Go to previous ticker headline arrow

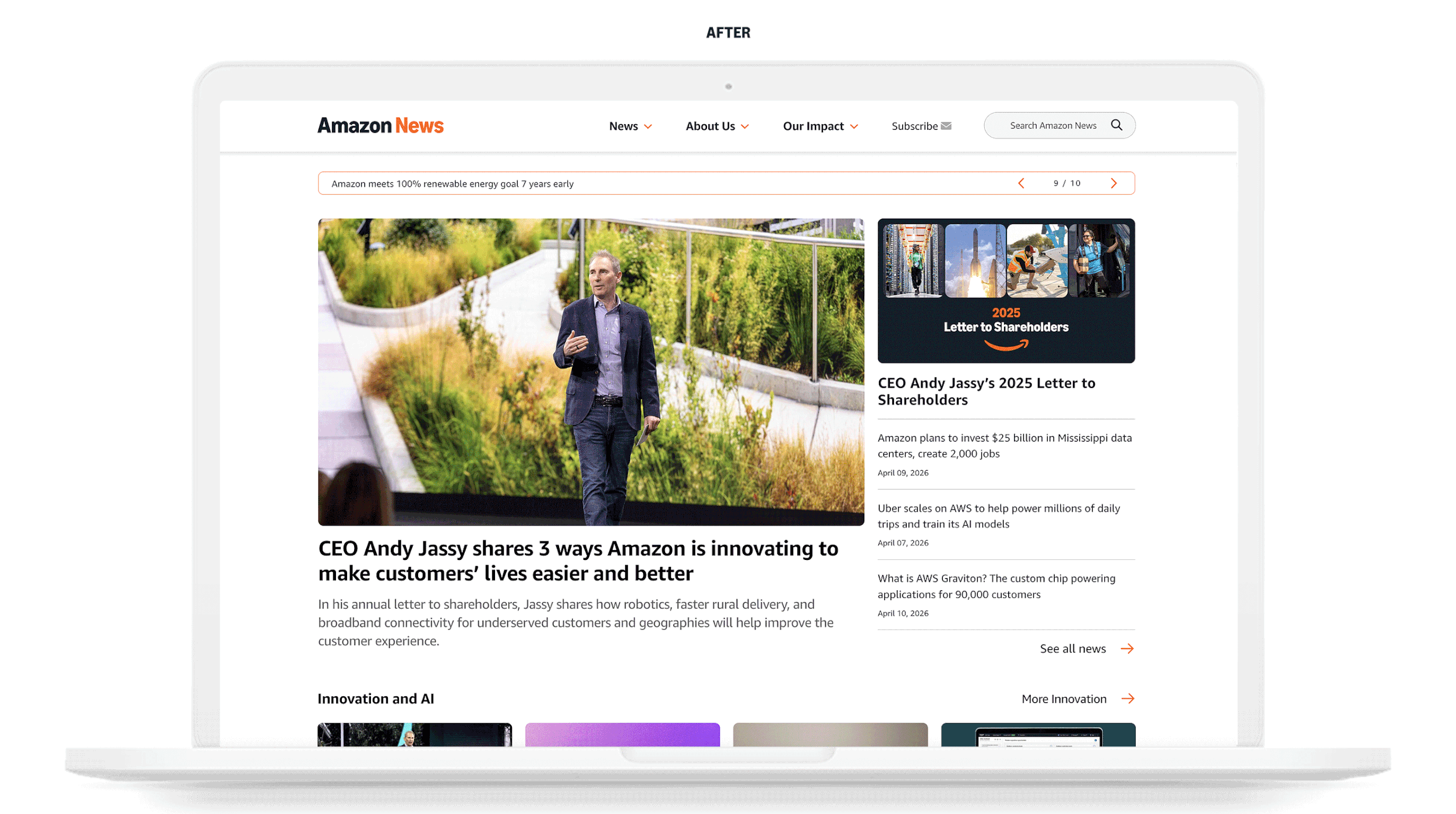point(1021,184)
